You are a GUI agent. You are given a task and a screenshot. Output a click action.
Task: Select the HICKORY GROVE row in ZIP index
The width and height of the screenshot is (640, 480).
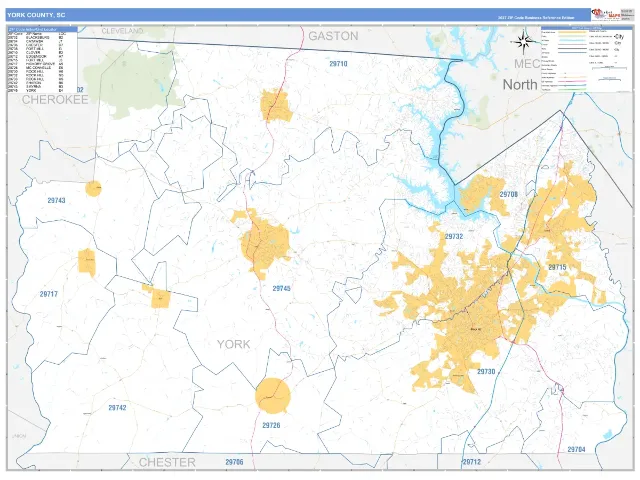click(x=36, y=64)
